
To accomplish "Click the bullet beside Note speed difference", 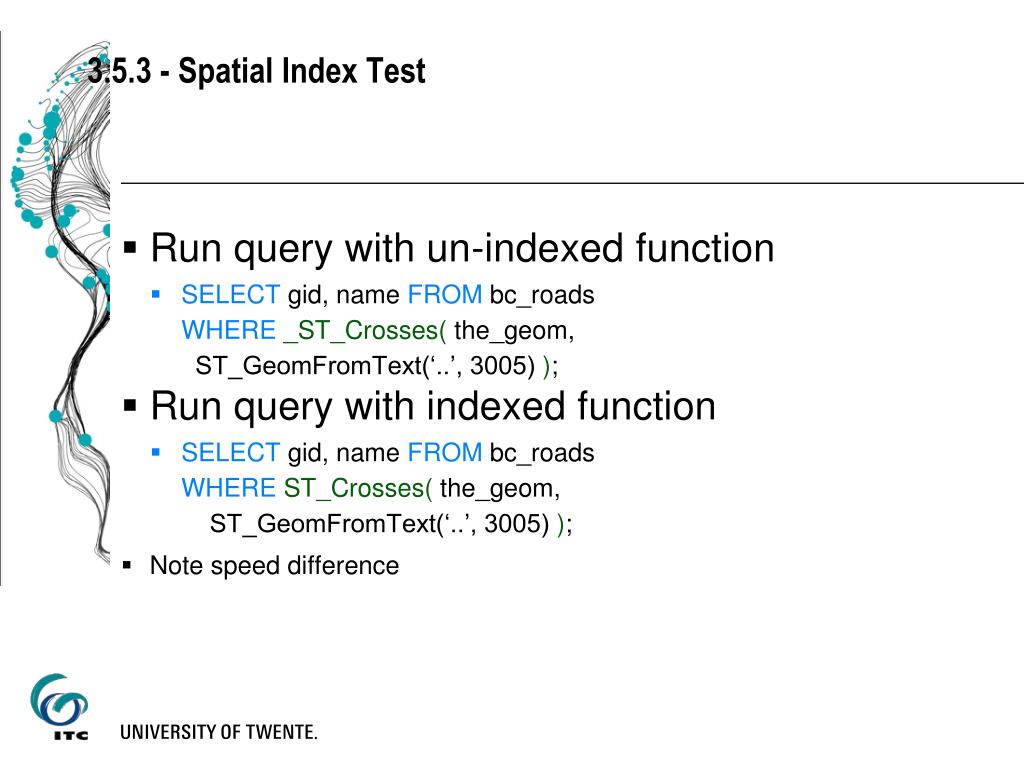I will [127, 566].
